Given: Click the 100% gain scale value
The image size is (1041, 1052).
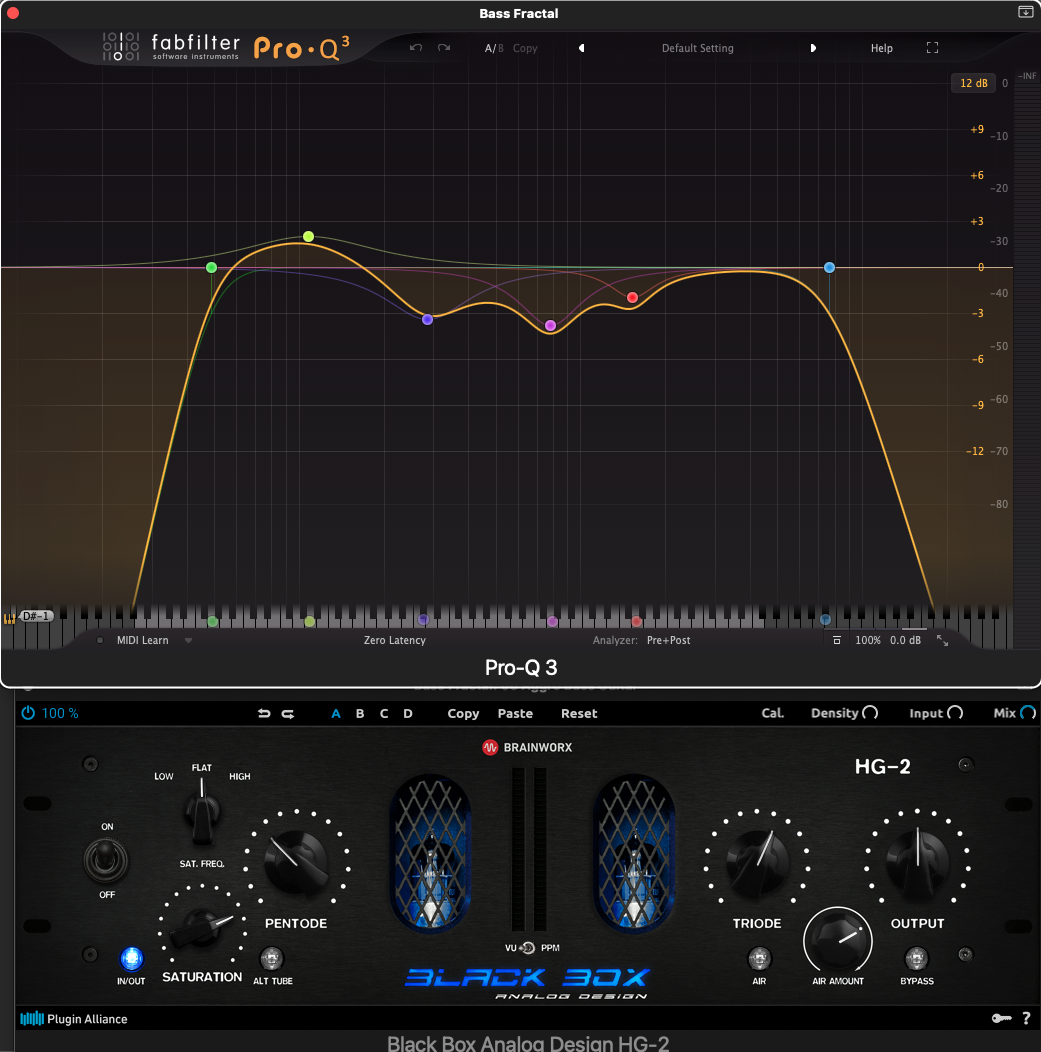Looking at the screenshot, I should [x=868, y=640].
